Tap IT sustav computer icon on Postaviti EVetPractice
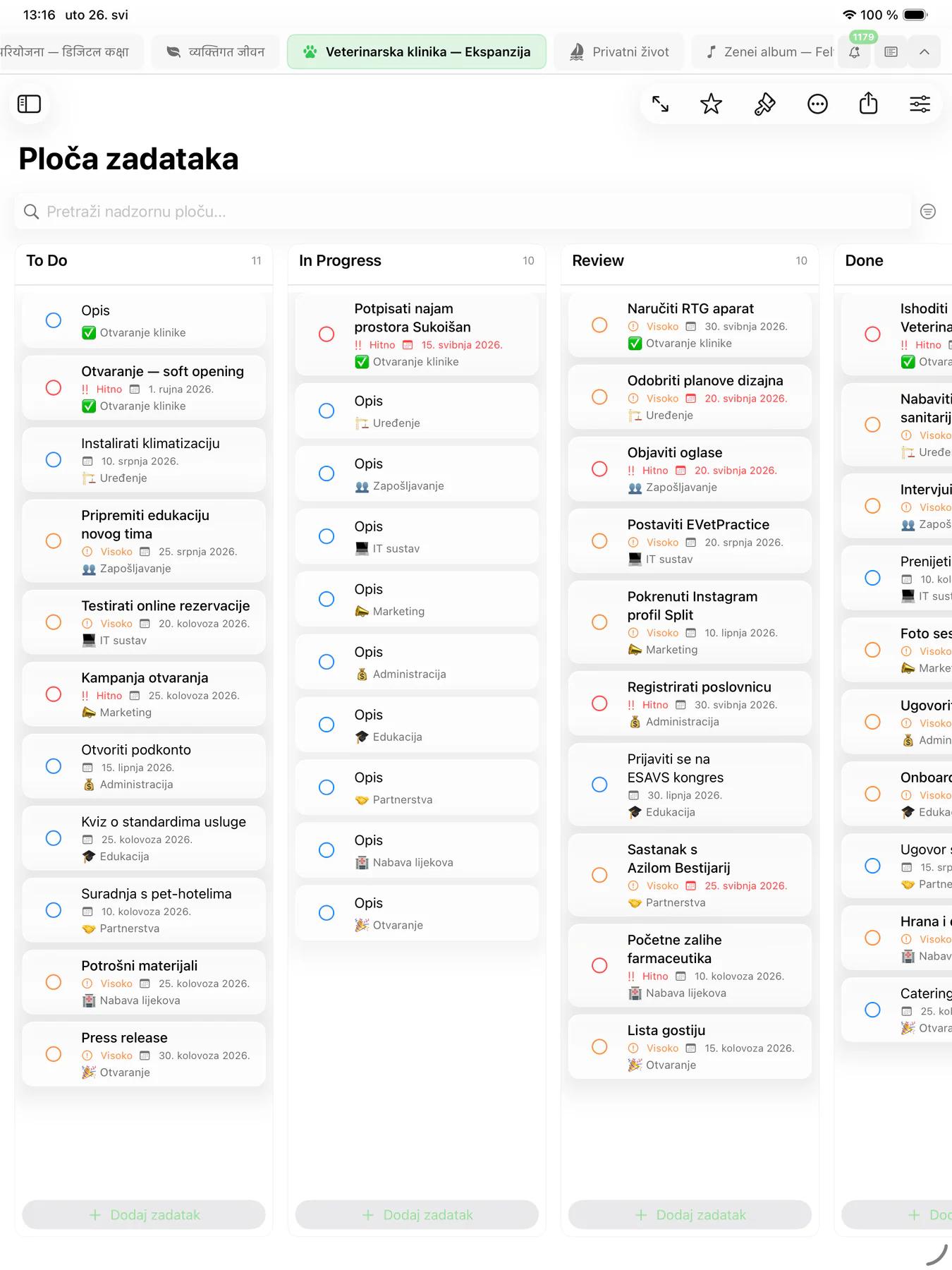 [x=635, y=560]
